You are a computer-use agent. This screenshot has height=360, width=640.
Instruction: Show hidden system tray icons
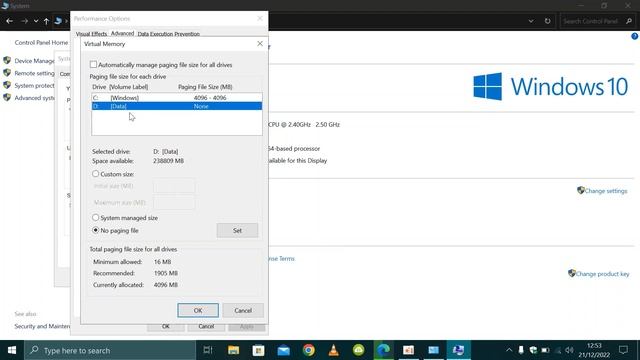[509, 350]
